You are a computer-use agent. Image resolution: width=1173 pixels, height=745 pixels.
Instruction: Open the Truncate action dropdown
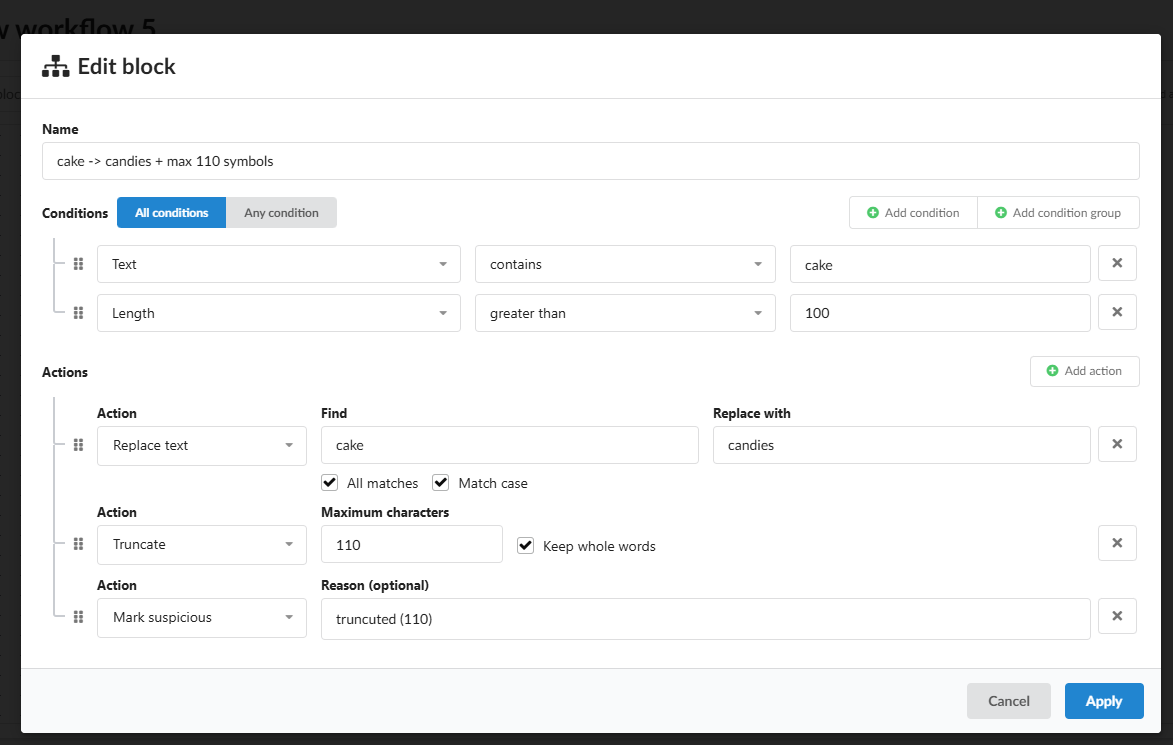(x=202, y=545)
